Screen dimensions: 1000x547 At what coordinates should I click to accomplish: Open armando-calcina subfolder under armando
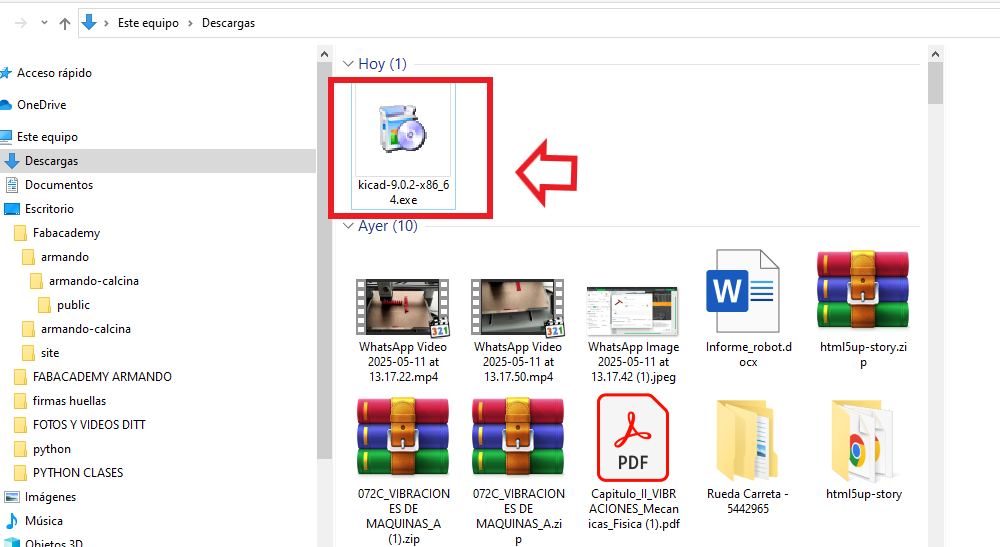click(x=94, y=281)
